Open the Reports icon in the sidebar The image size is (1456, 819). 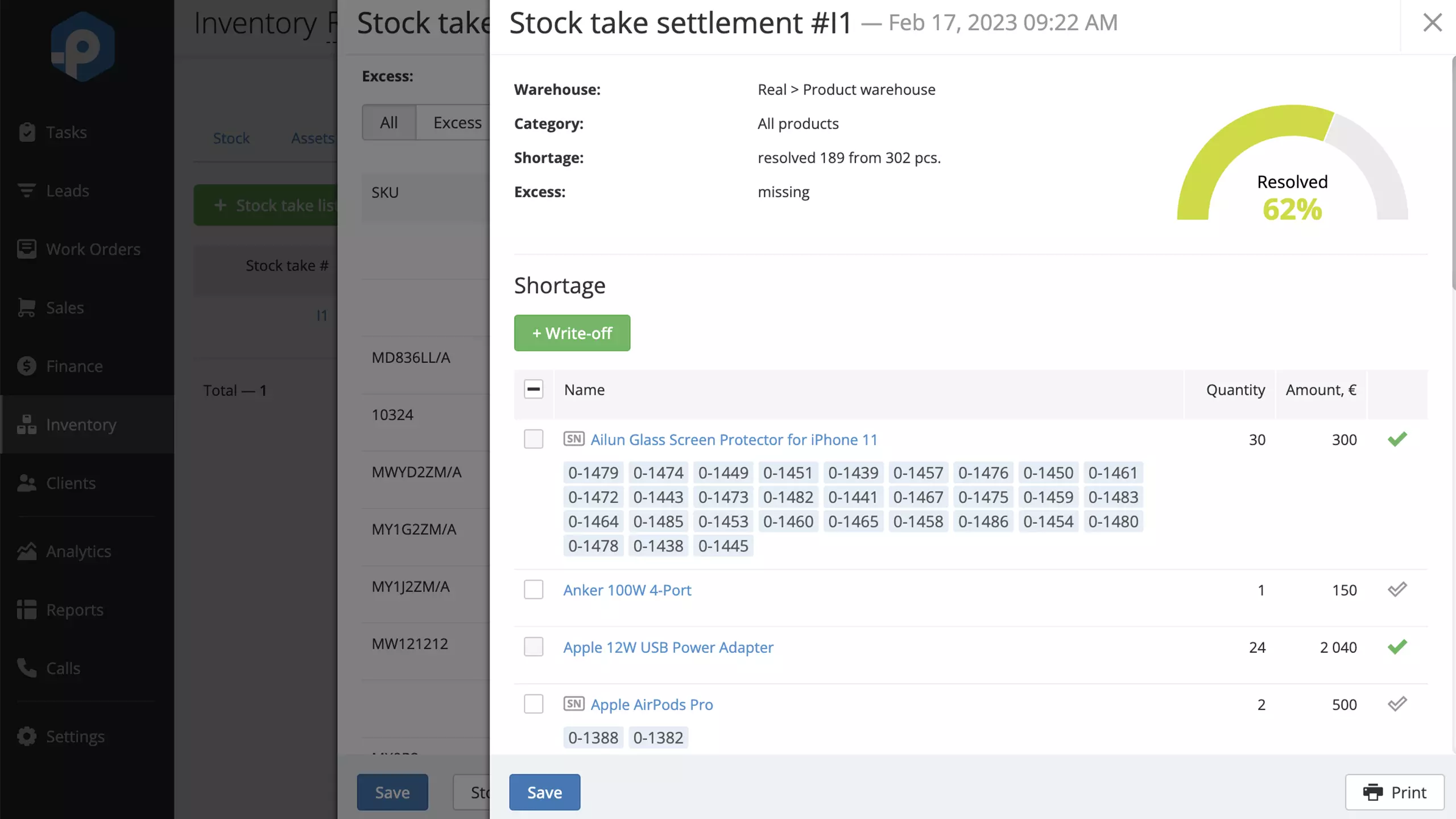27,609
